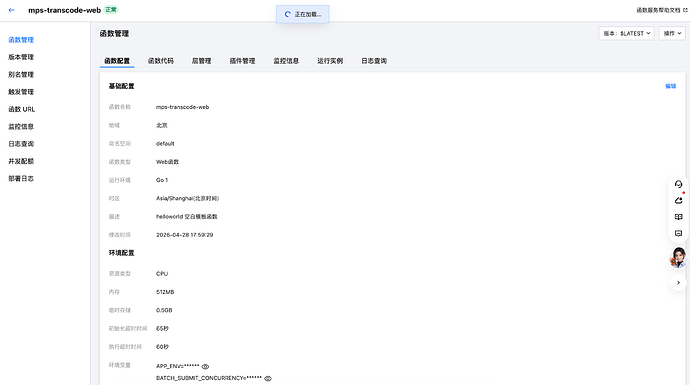Click the mps-transcode-web page title

[64, 10]
